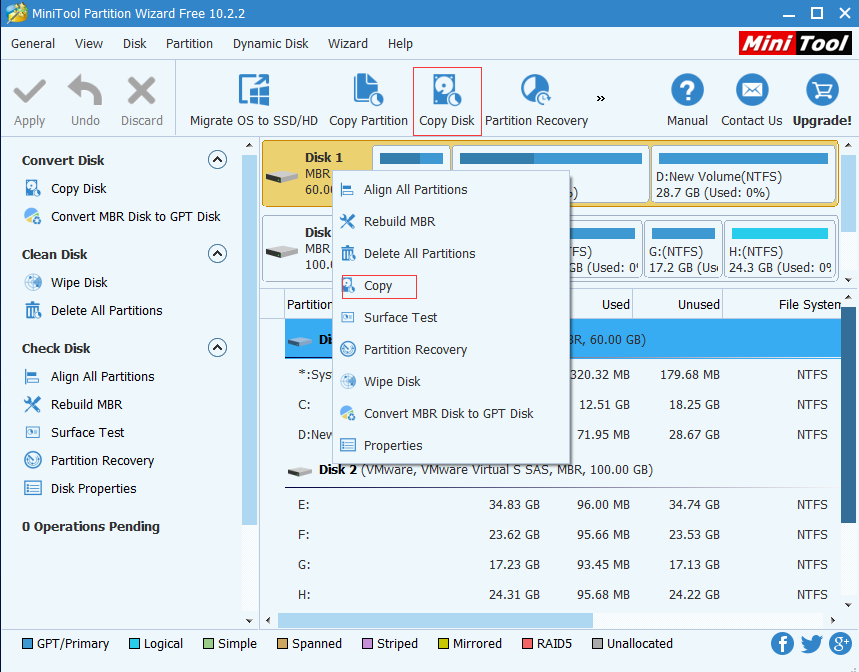The image size is (859, 672).
Task: Open the Wizard menu
Action: tap(348, 44)
